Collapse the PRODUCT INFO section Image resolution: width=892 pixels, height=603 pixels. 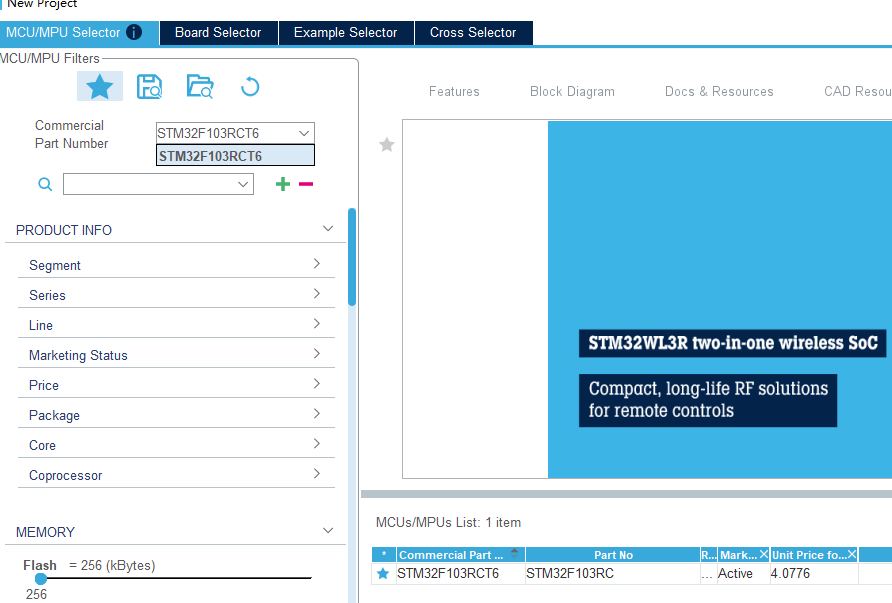click(x=328, y=229)
